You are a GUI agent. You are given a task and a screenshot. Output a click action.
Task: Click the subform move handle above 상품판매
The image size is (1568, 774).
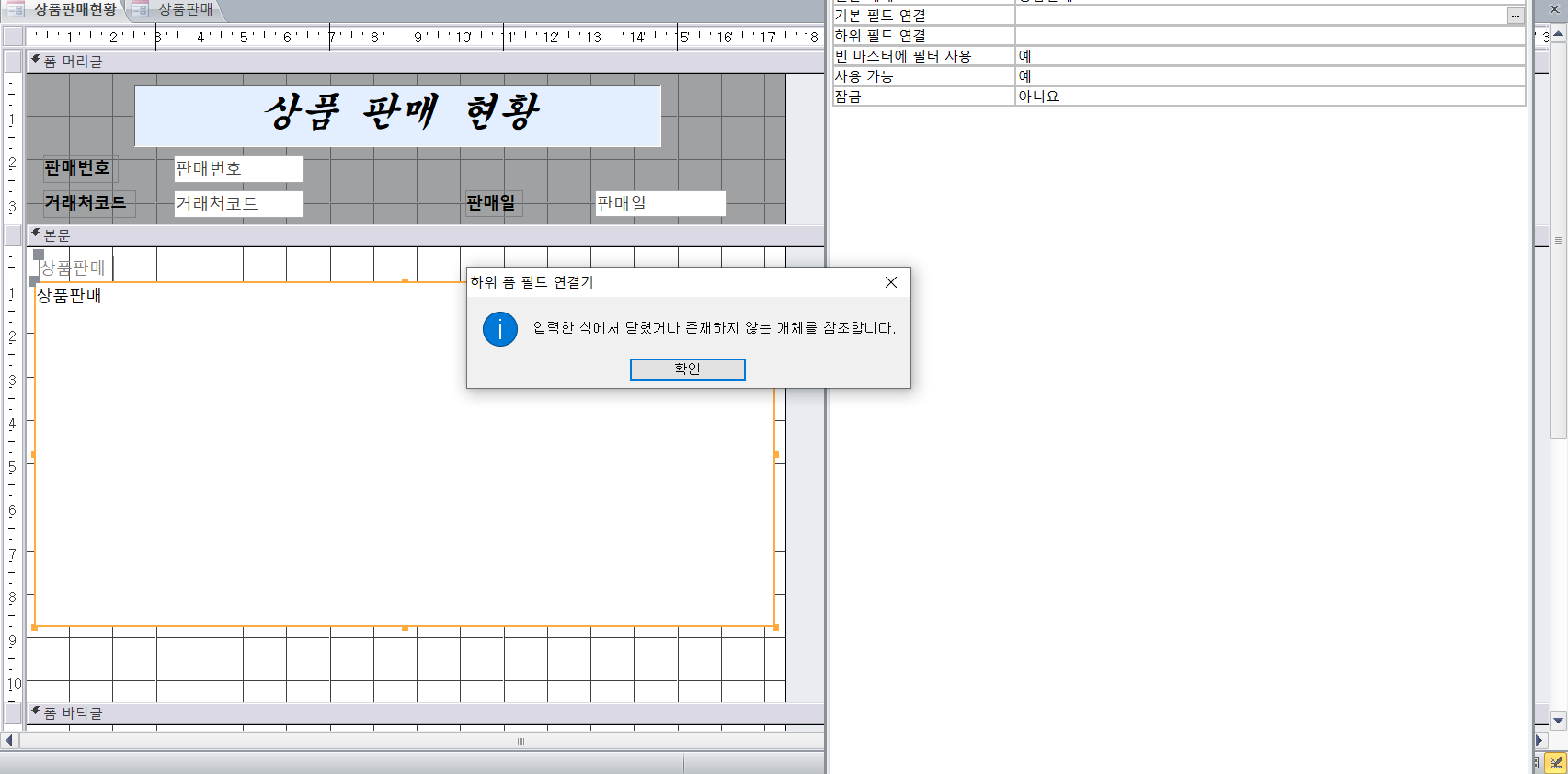pyautogui.click(x=39, y=255)
